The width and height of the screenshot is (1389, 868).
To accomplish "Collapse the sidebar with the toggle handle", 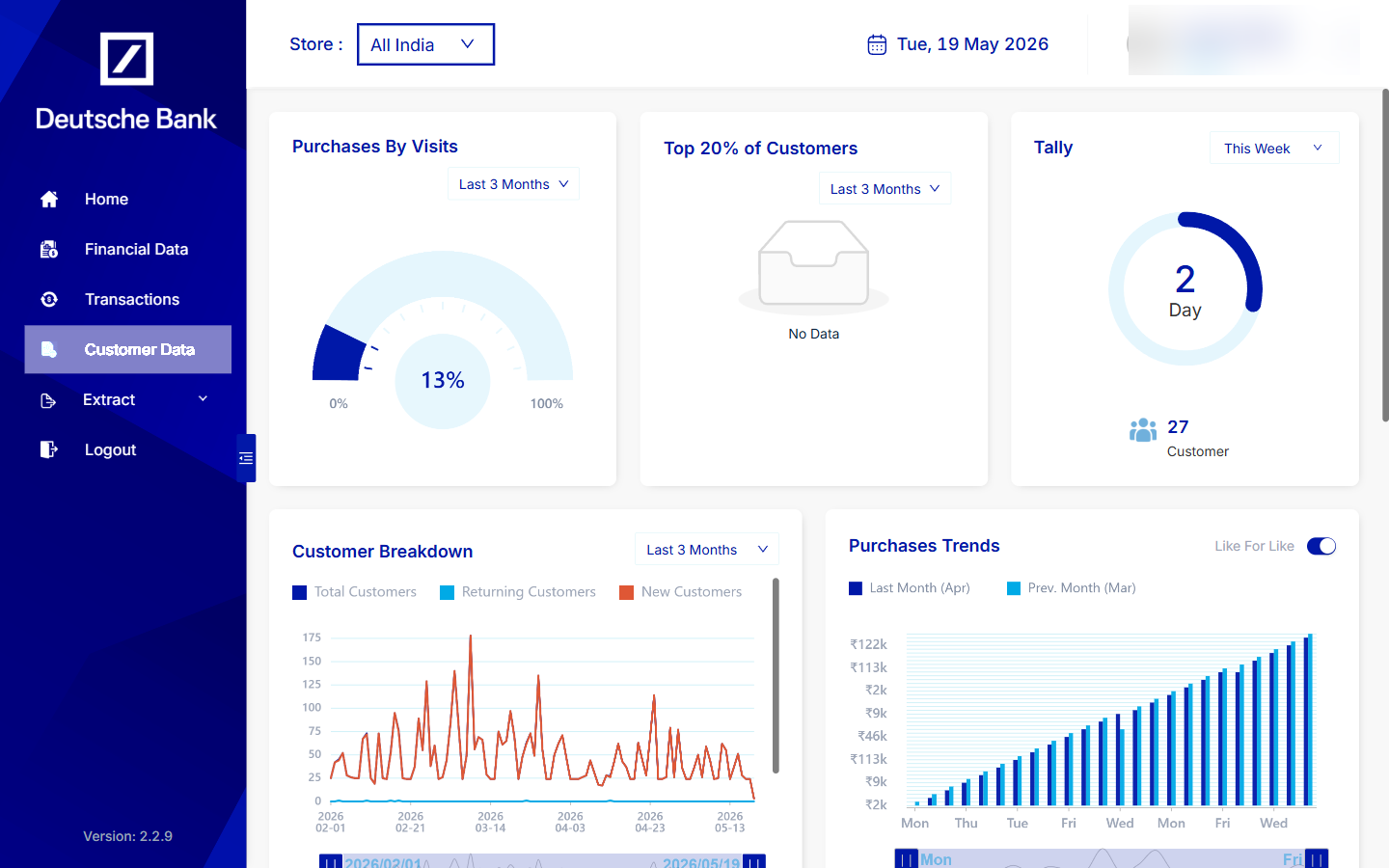I will 246,458.
